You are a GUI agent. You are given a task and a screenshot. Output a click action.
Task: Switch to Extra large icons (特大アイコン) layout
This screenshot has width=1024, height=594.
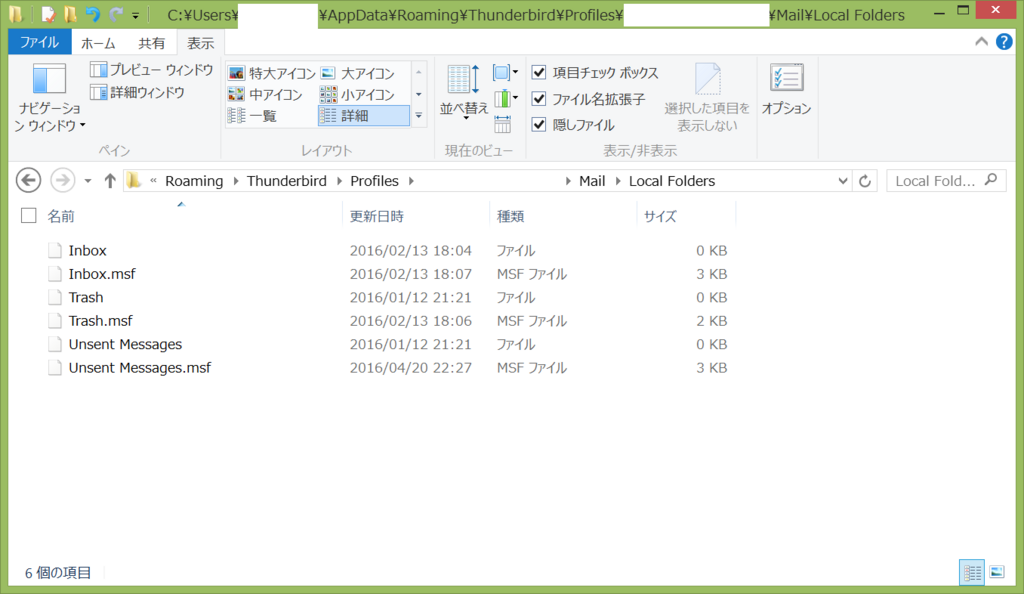(272, 73)
